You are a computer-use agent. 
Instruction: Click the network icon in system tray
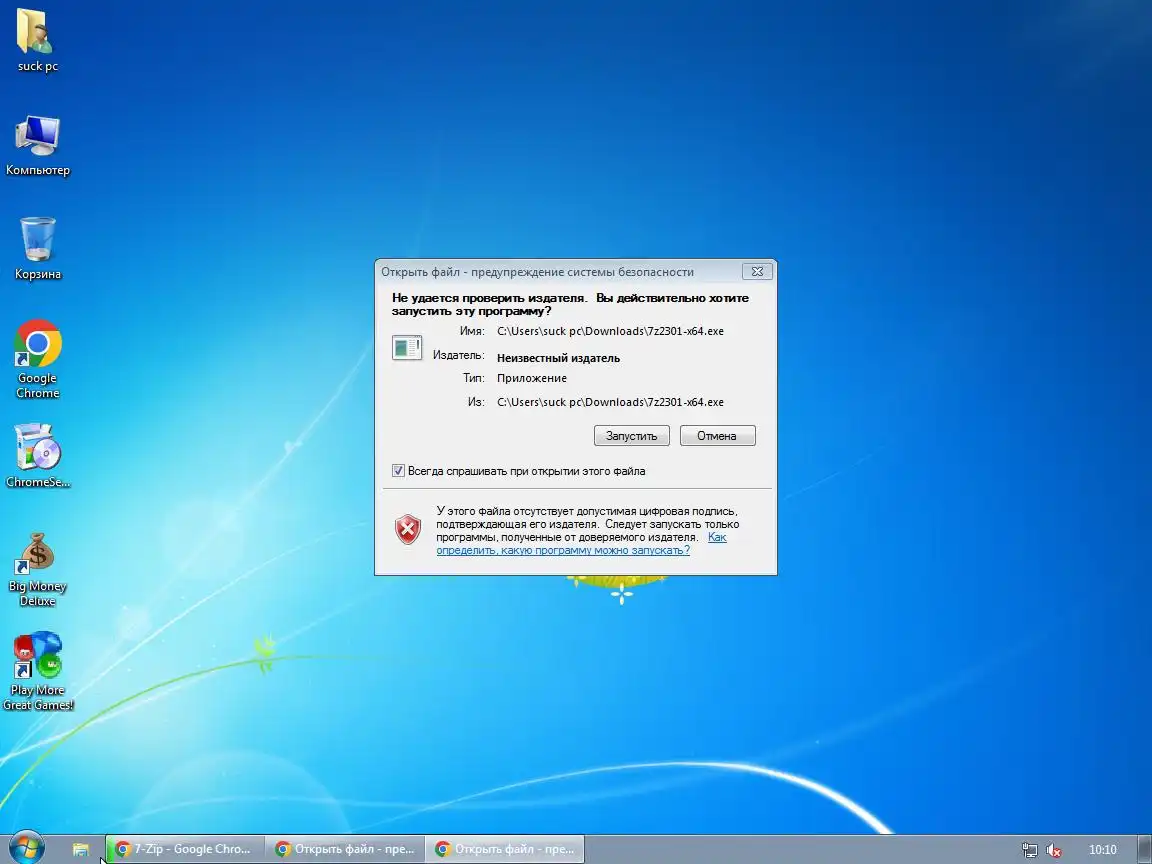tap(1029, 850)
